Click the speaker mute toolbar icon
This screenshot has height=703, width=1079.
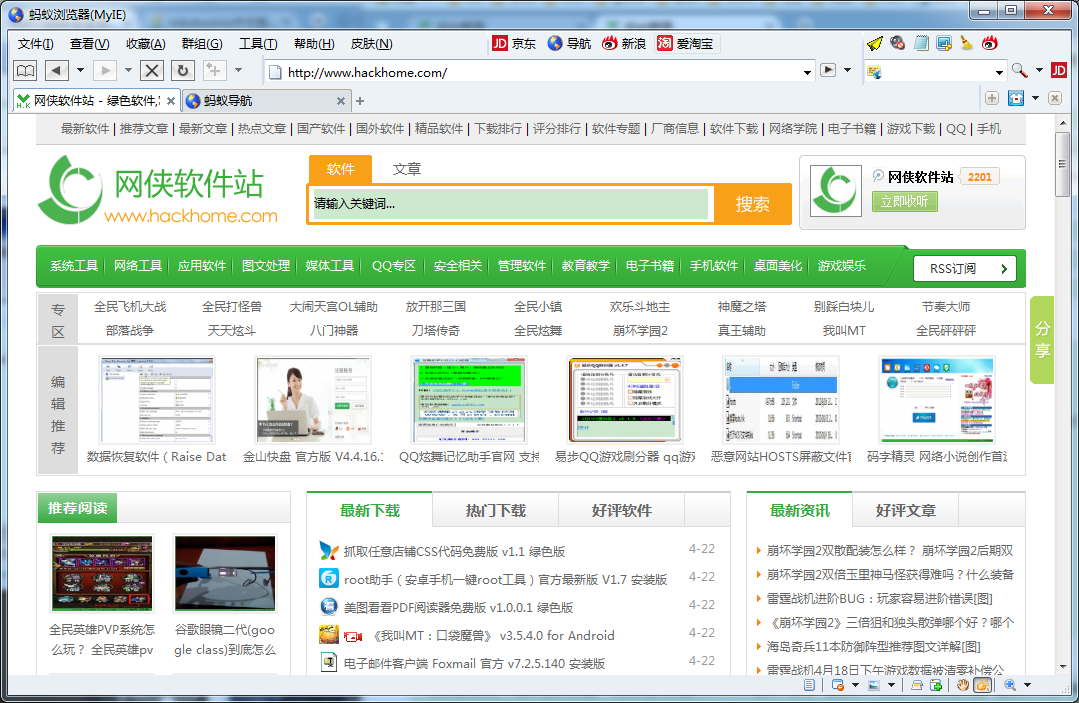[897, 43]
